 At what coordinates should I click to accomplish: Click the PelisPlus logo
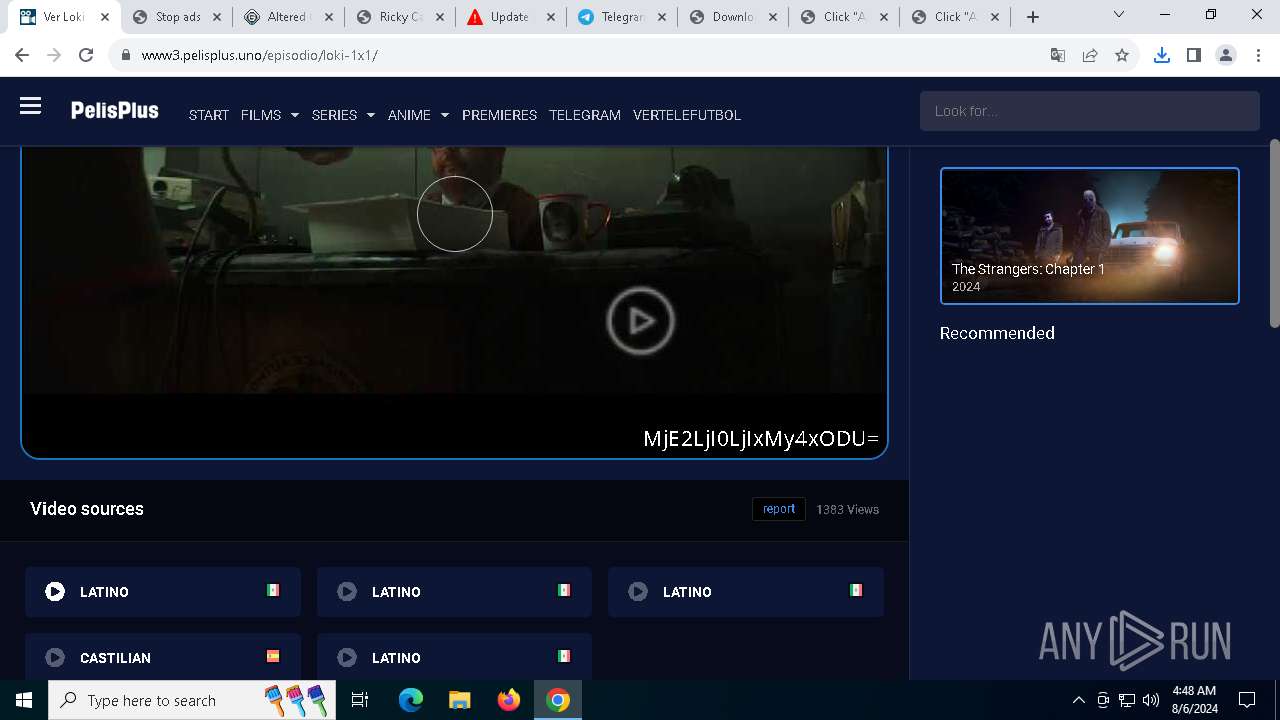[114, 111]
